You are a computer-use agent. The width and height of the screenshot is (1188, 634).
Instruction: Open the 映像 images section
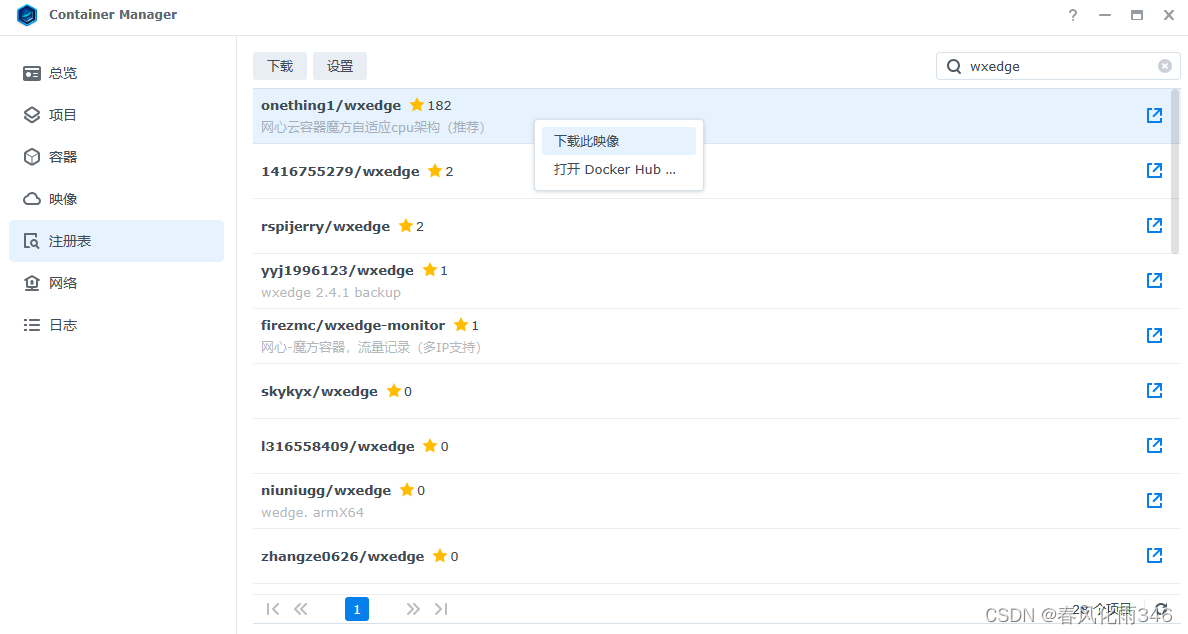point(117,199)
